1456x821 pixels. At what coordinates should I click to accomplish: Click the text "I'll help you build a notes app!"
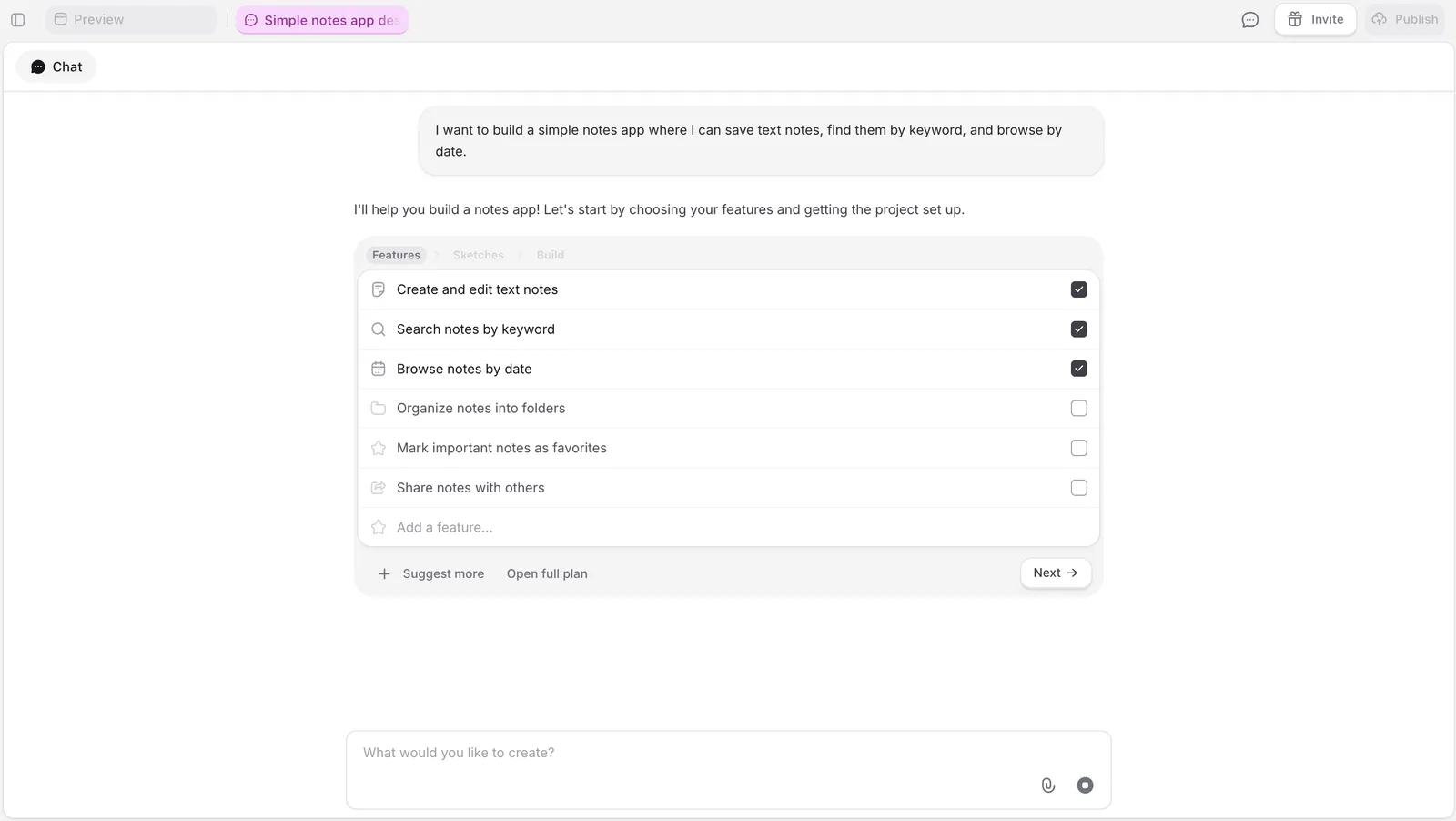pyautogui.click(x=447, y=209)
